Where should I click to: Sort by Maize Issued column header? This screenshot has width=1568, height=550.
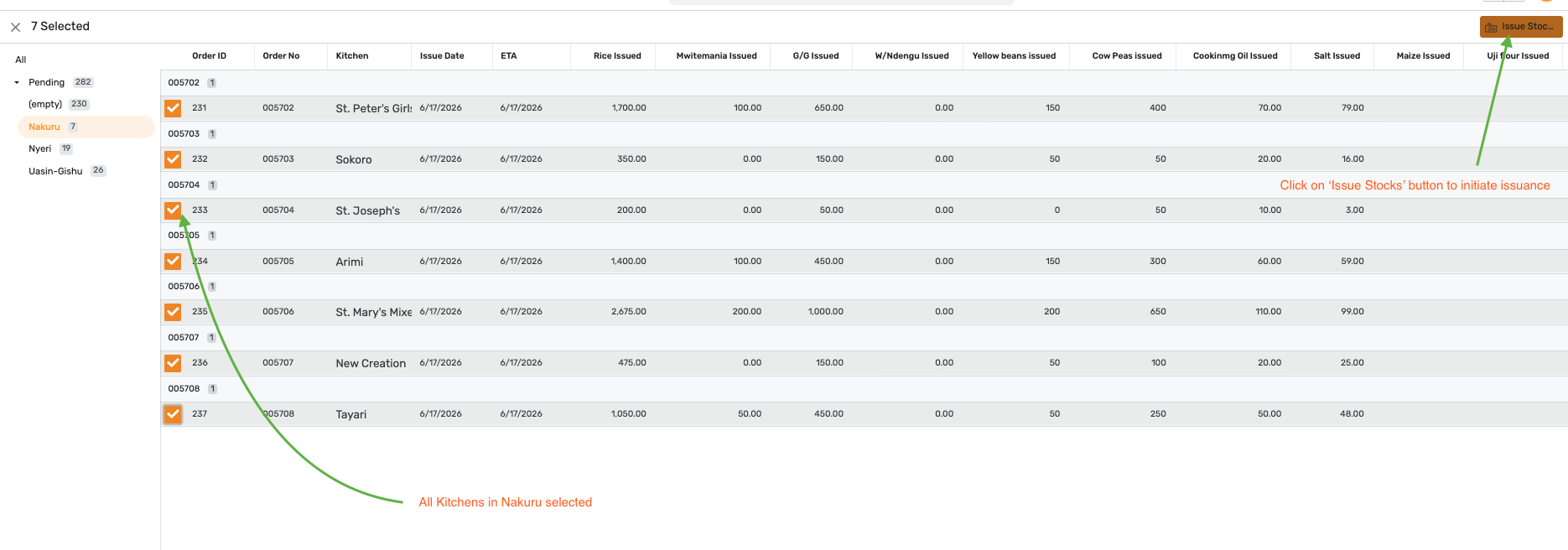[x=1423, y=56]
